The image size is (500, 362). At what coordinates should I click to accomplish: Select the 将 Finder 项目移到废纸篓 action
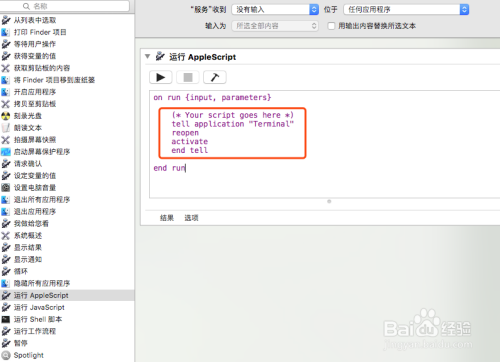(x=67, y=80)
